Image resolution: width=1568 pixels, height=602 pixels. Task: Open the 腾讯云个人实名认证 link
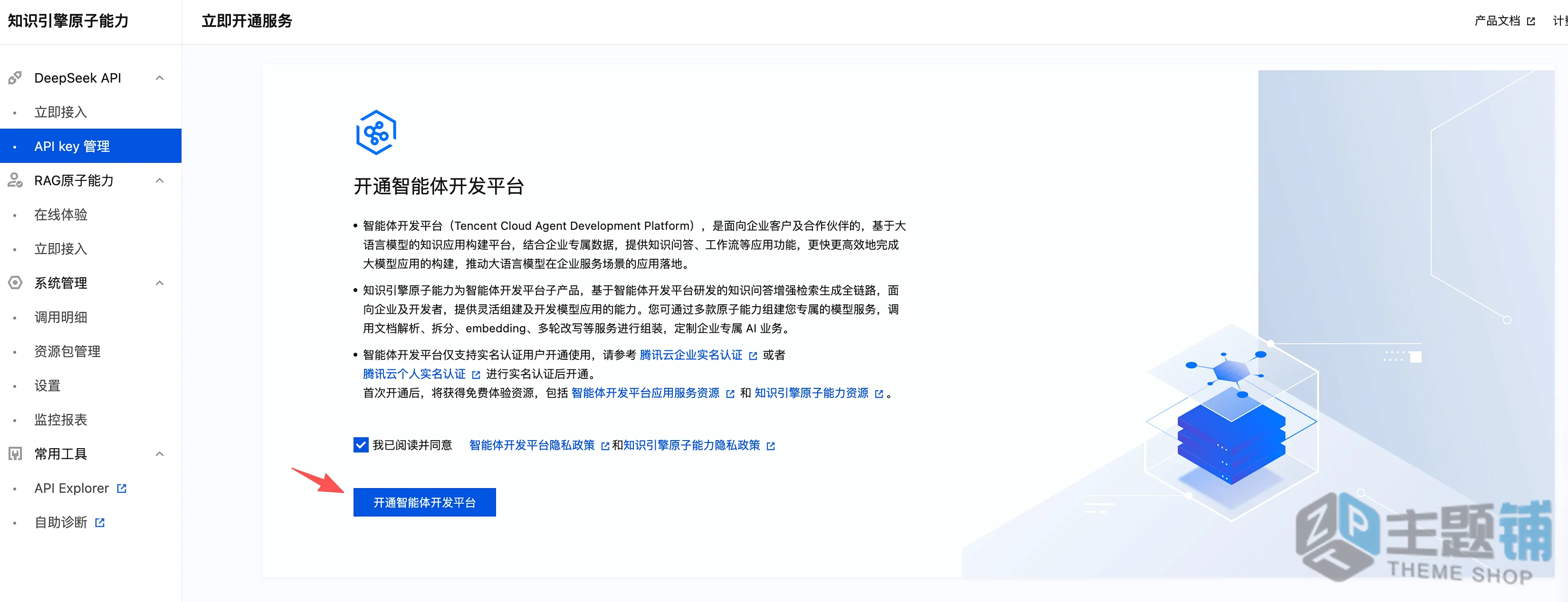[414, 374]
